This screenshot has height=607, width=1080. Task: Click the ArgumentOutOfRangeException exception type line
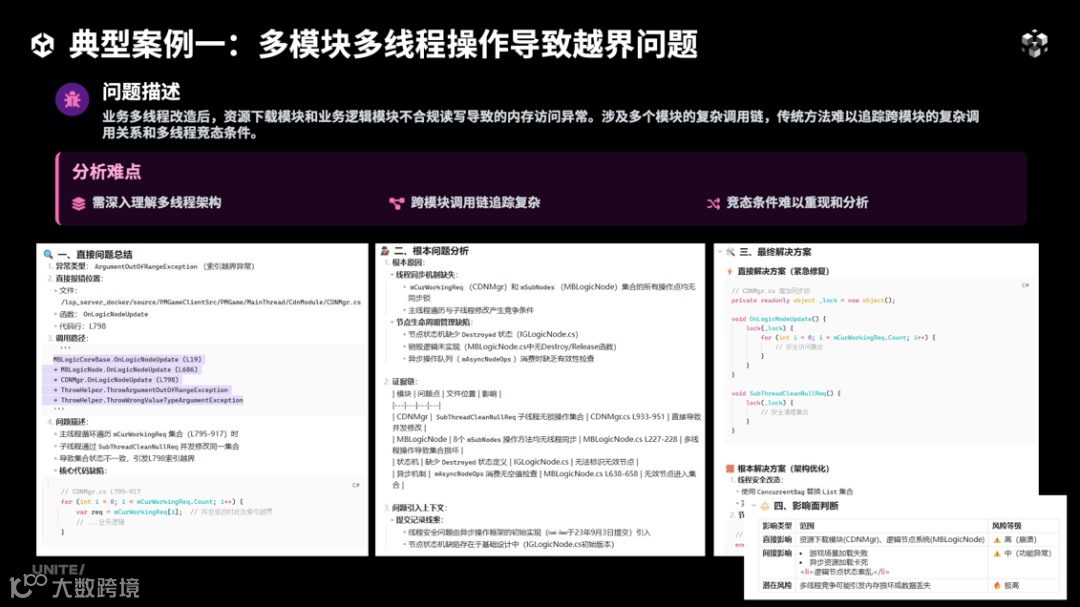pyautogui.click(x=155, y=266)
